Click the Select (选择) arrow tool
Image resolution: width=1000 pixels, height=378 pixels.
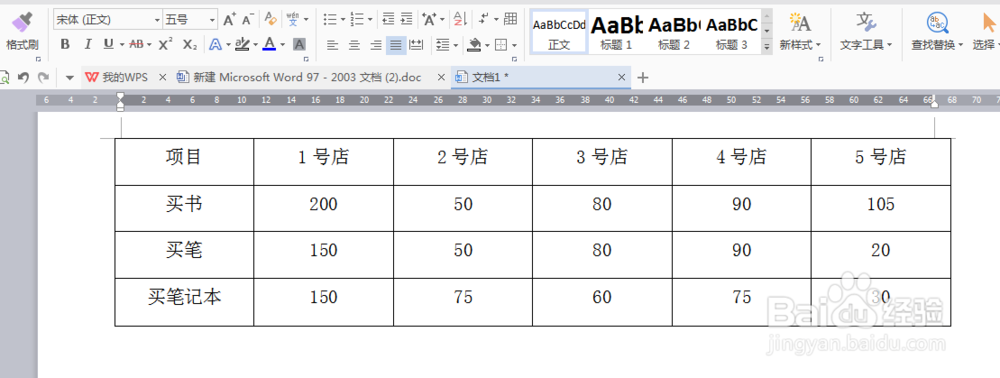[x=986, y=31]
